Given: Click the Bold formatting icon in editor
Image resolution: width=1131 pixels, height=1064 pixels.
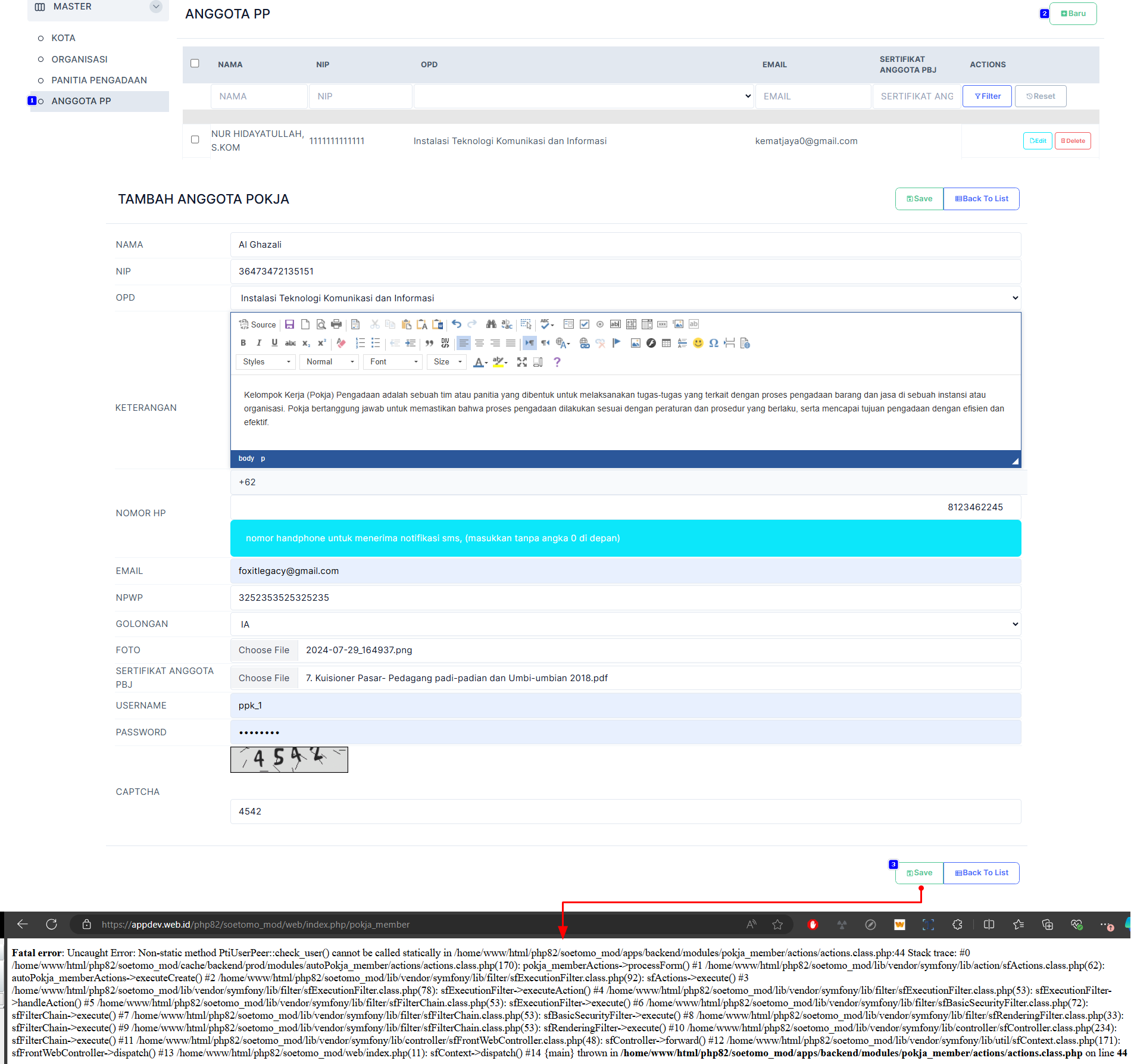Looking at the screenshot, I should 243,343.
